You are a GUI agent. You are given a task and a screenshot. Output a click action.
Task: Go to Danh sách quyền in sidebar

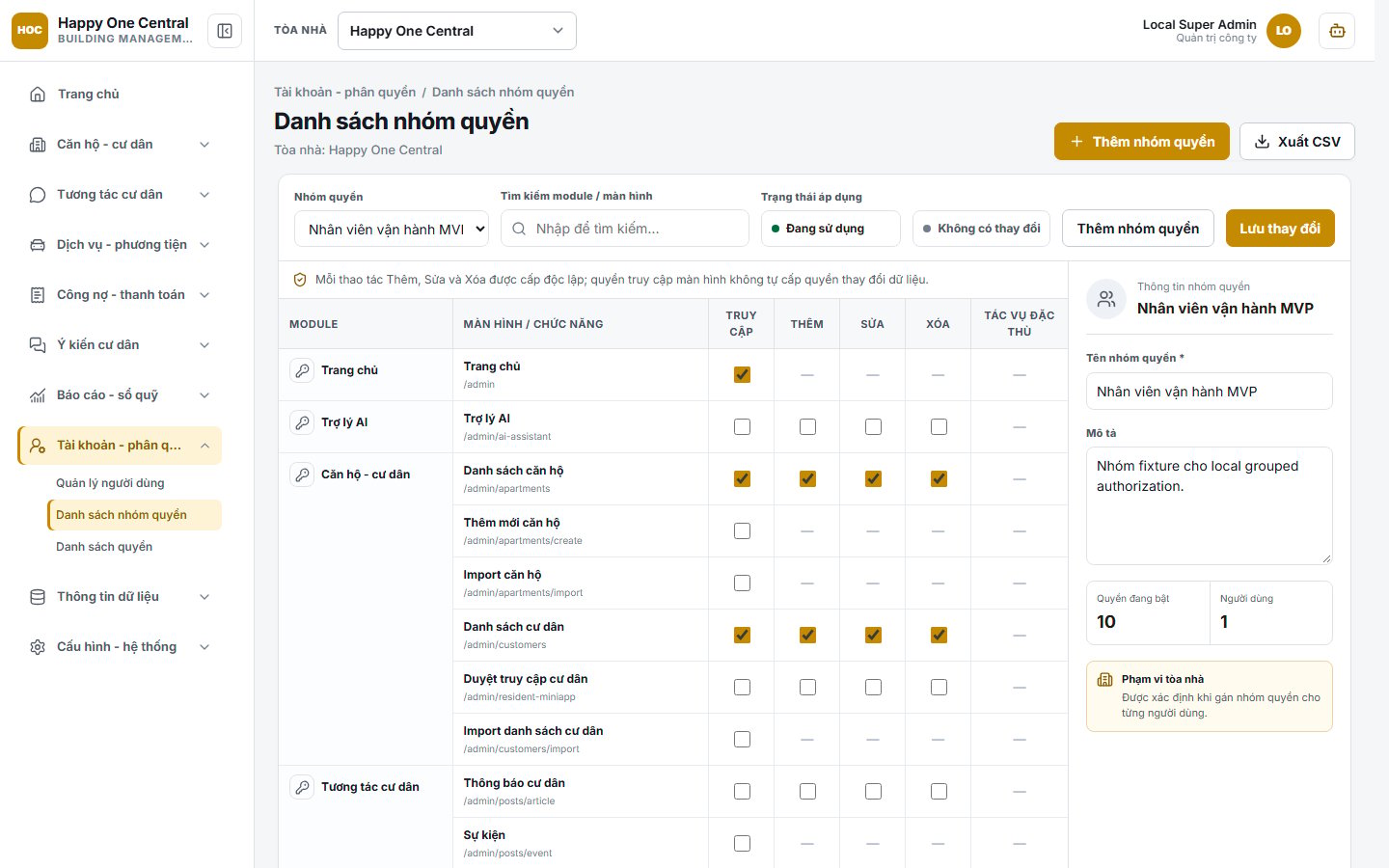click(x=104, y=547)
